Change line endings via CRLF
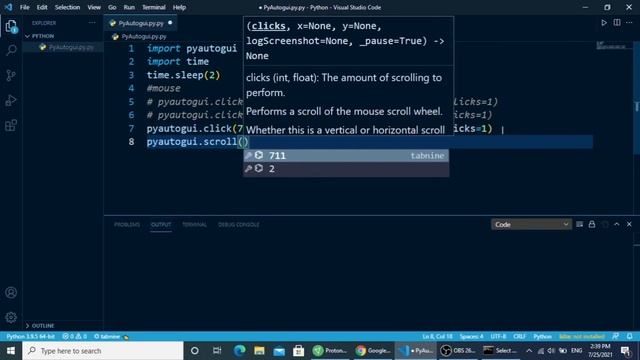The image size is (640, 360). point(519,336)
